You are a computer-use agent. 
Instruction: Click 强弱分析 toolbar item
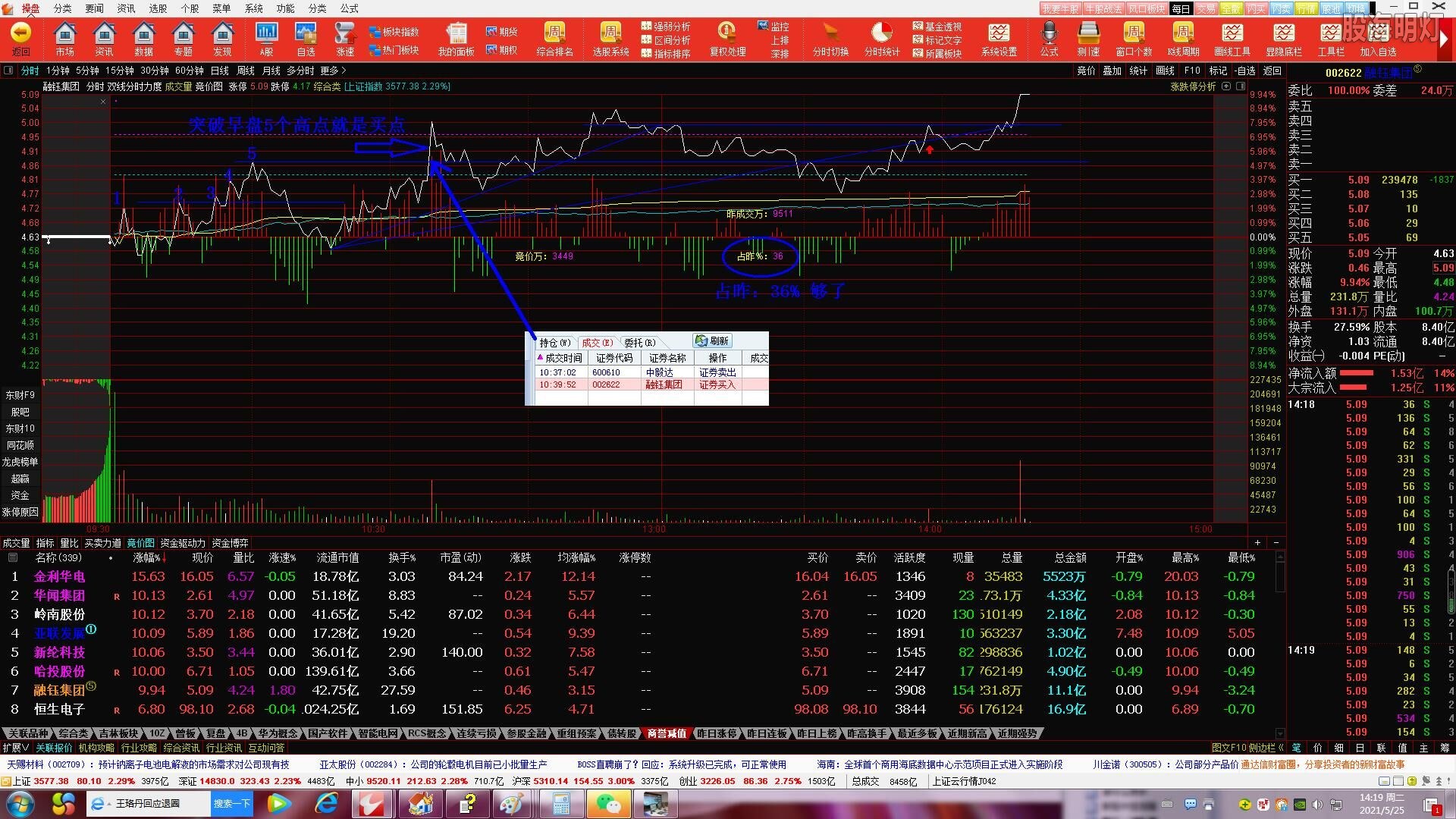point(666,27)
